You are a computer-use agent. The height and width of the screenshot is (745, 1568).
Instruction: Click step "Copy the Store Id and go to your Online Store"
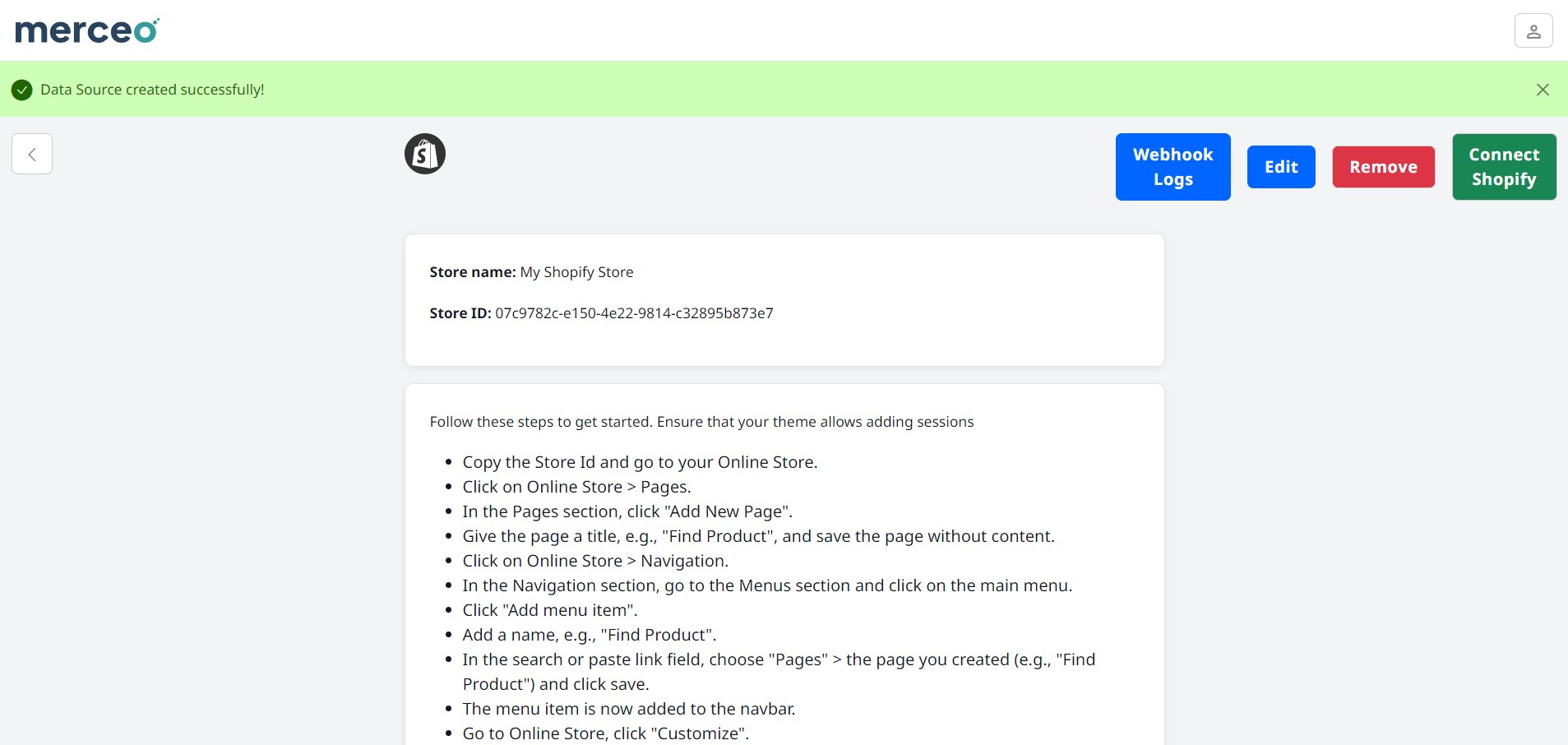click(x=640, y=462)
